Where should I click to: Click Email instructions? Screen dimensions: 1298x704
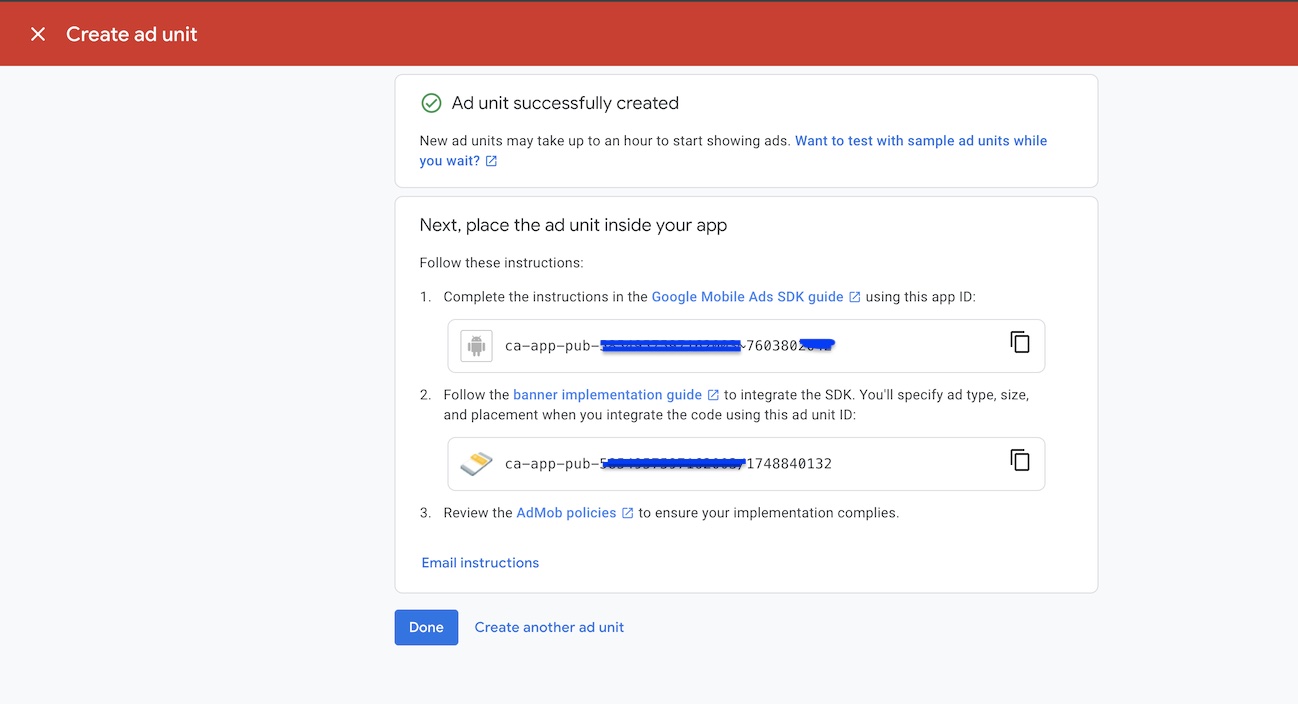click(x=480, y=563)
